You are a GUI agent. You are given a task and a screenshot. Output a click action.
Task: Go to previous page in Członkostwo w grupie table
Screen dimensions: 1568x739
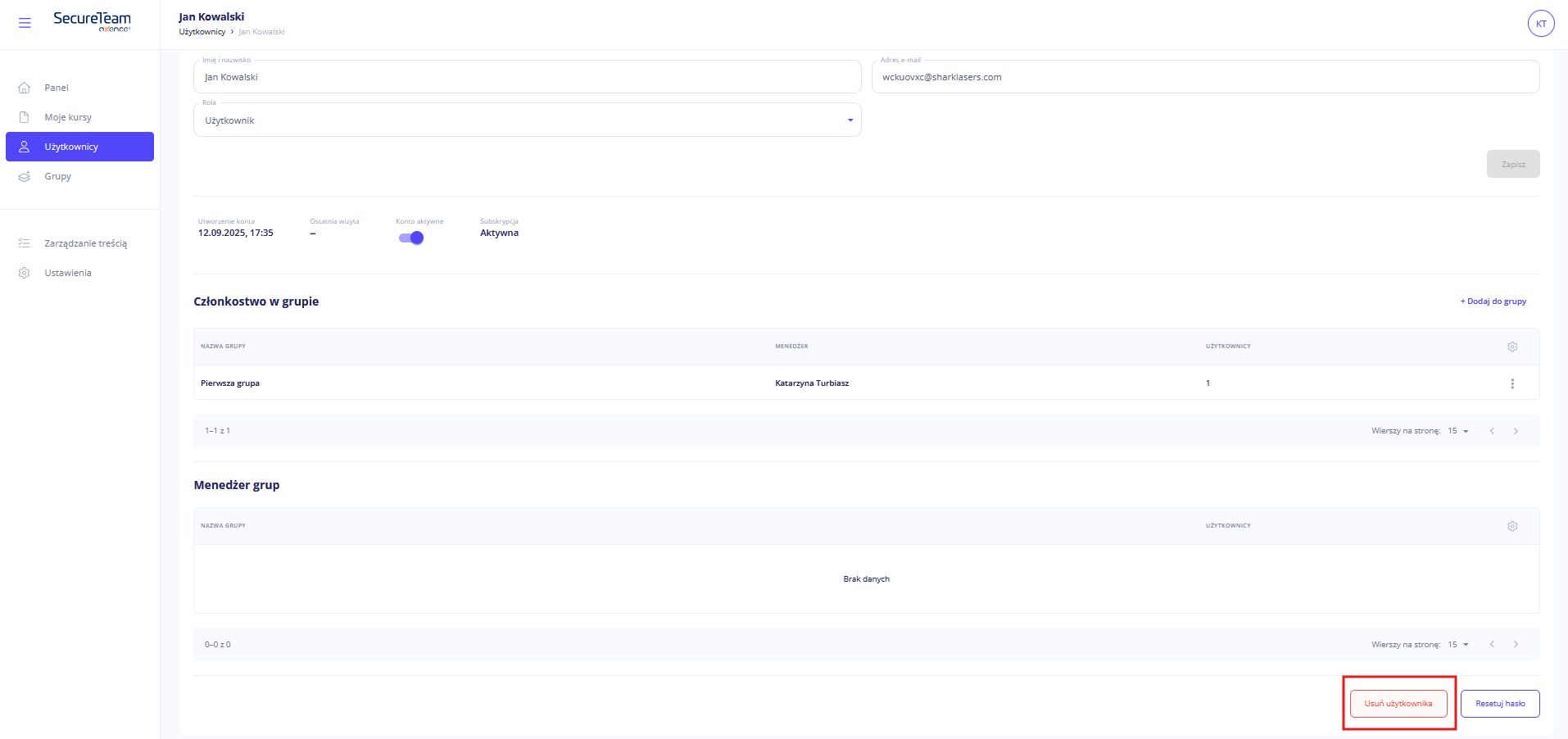pyautogui.click(x=1492, y=431)
